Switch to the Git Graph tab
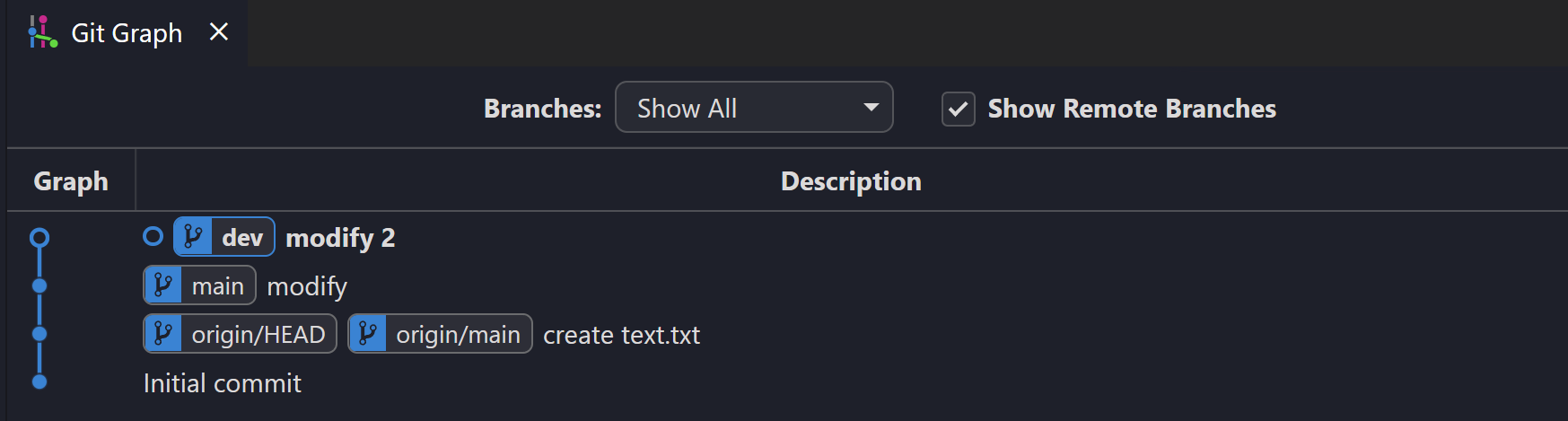This screenshot has width=1568, height=421. (127, 33)
